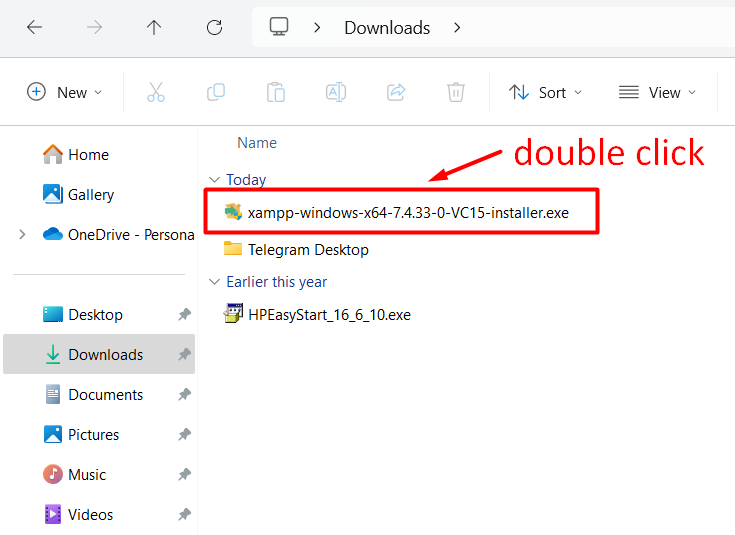This screenshot has height=535, width=735.
Task: Select the Telegram Desktop folder
Action: click(296, 249)
